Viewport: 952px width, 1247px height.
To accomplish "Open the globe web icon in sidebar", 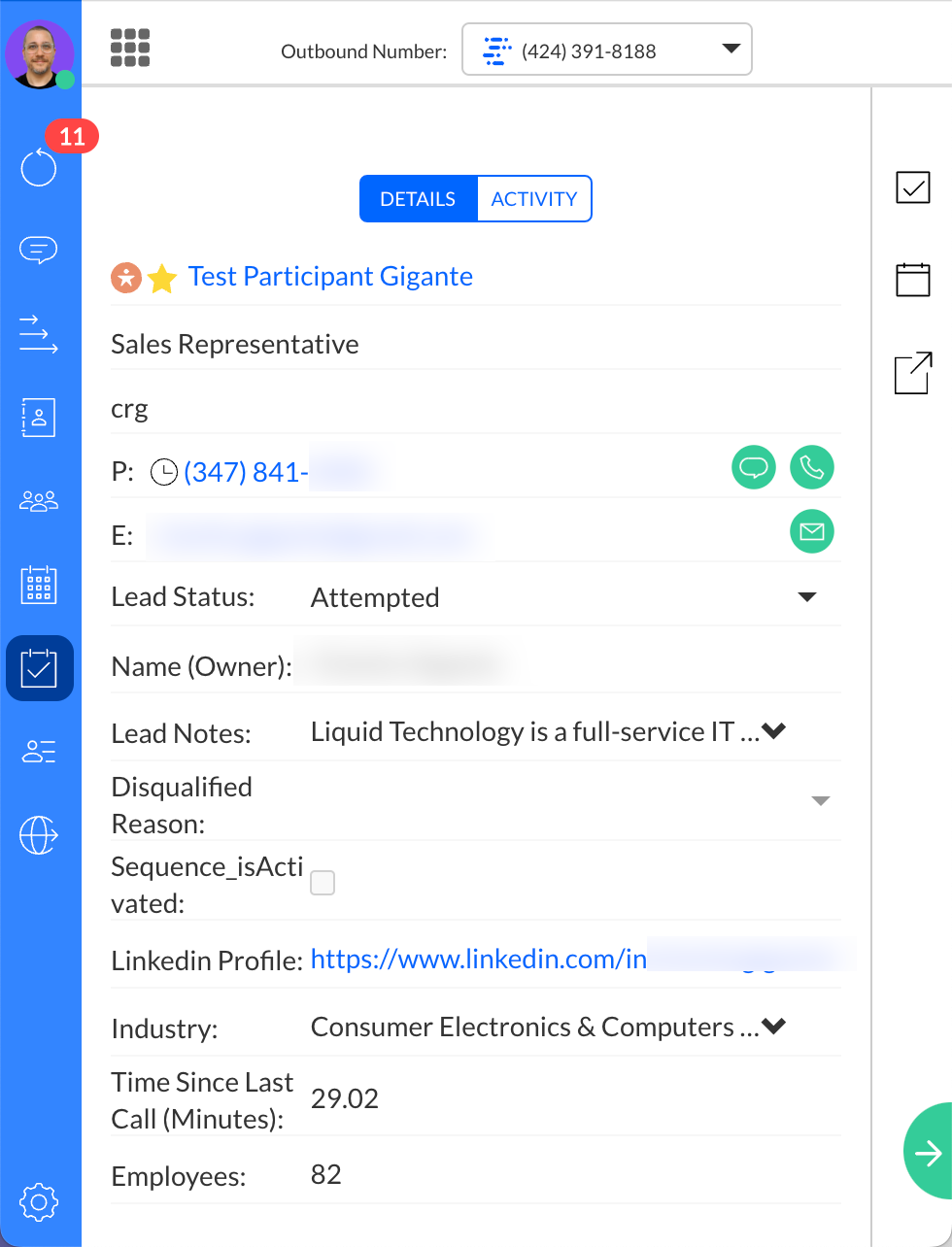I will coord(39,834).
